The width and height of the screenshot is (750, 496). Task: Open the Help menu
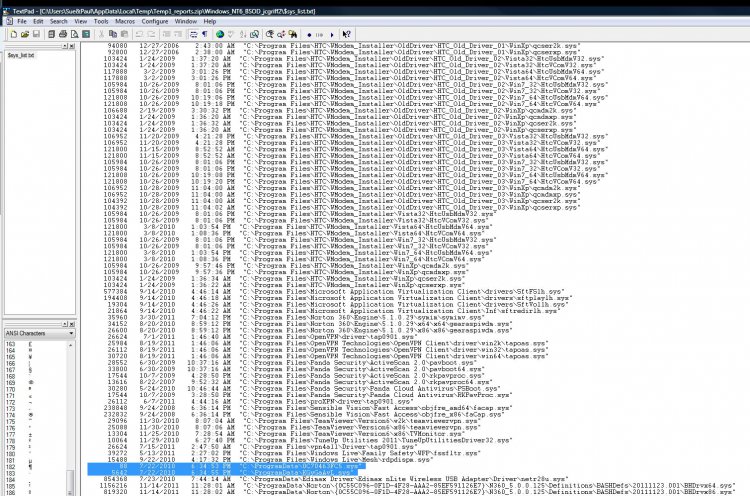pos(210,22)
